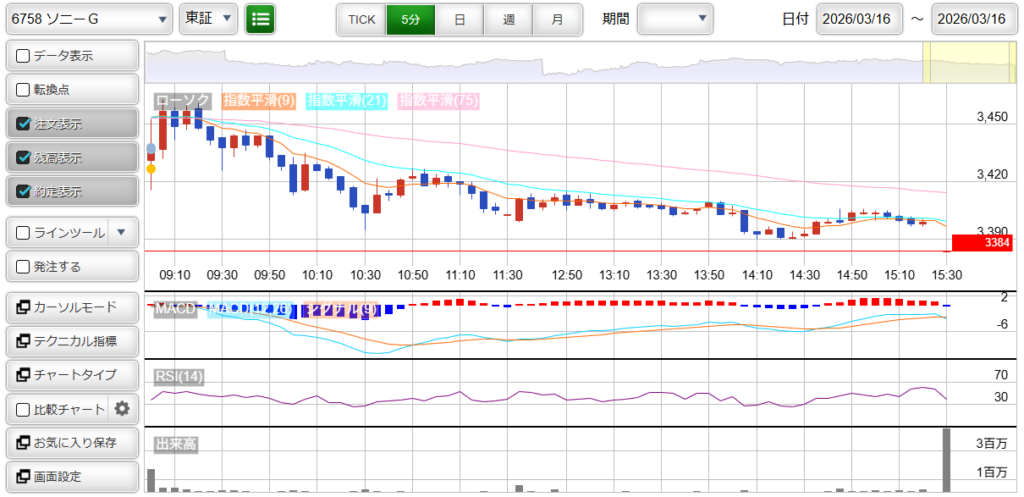The image size is (1024, 497).
Task: Open the gear settings next to 比較チャート
Action: (122, 408)
